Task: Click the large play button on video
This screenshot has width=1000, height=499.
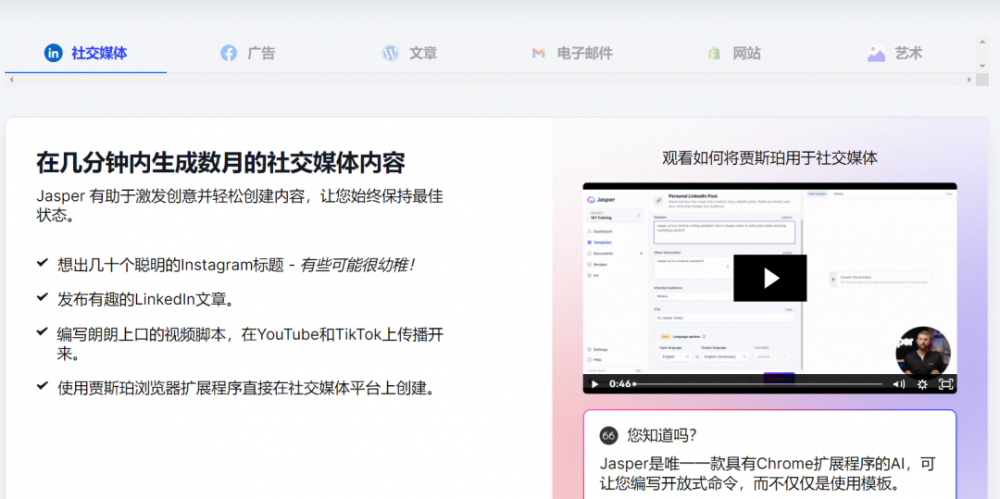Action: [x=769, y=278]
